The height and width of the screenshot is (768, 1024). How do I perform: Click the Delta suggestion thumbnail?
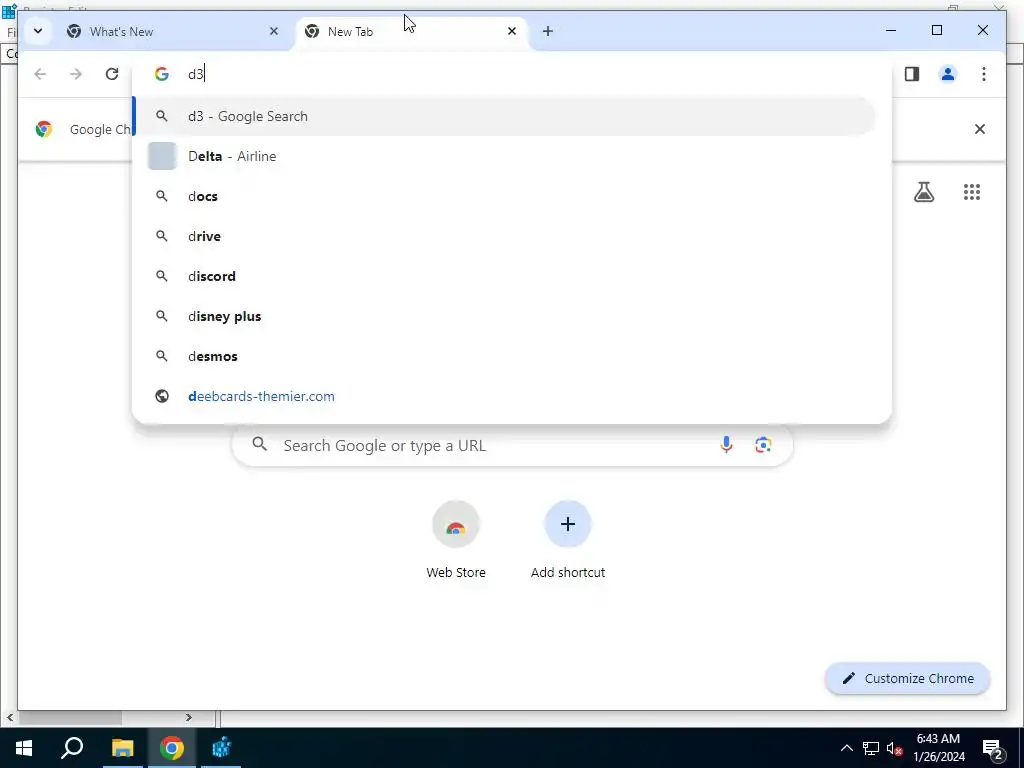click(x=162, y=156)
